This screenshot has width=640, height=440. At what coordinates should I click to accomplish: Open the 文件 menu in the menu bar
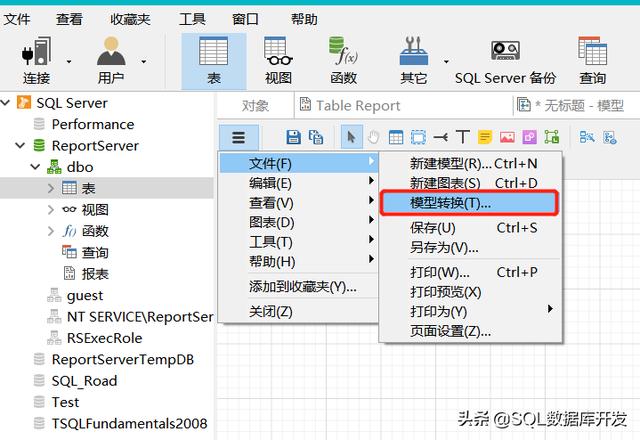pyautogui.click(x=17, y=19)
